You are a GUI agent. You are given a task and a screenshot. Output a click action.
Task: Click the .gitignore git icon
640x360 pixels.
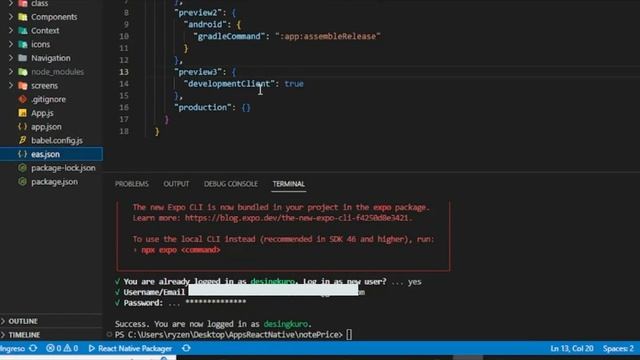(23, 99)
